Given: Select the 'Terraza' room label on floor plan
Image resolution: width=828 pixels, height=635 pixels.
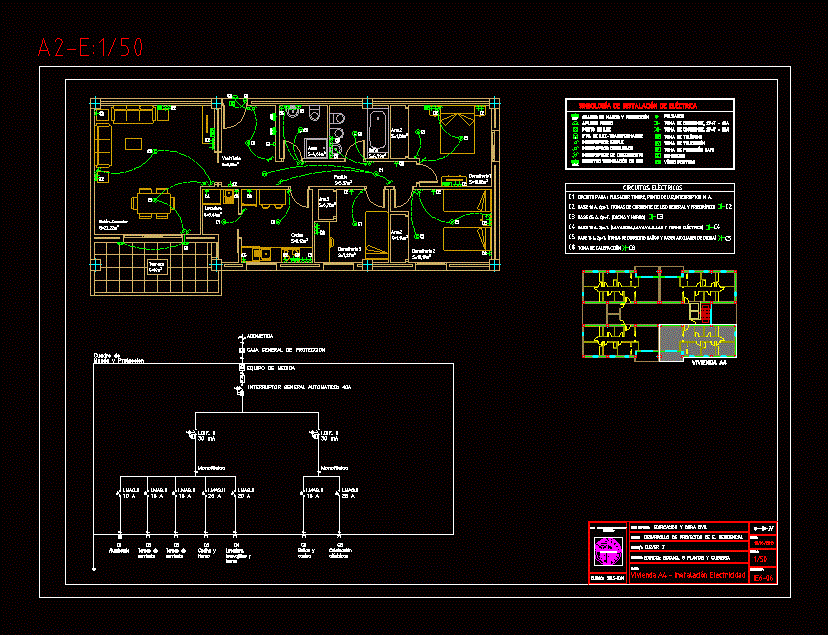Looking at the screenshot, I should click(156, 267).
